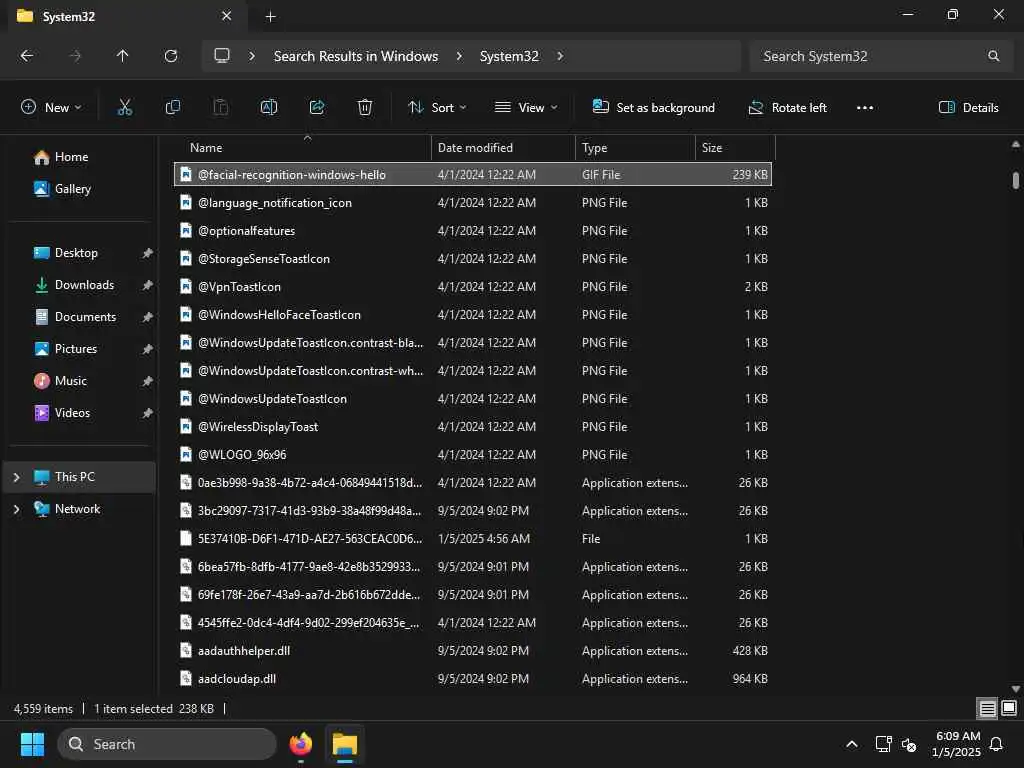Select the aadauthhelper.dll file

point(473,650)
